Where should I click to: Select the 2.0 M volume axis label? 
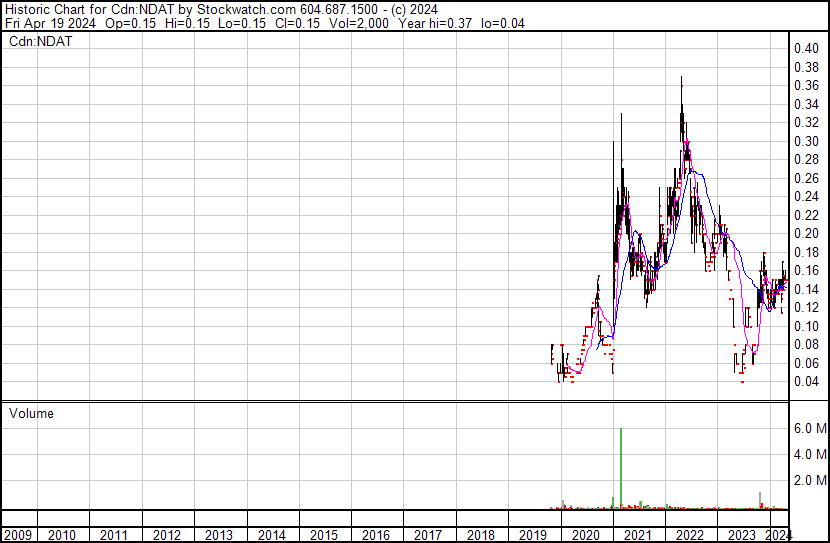coord(810,481)
